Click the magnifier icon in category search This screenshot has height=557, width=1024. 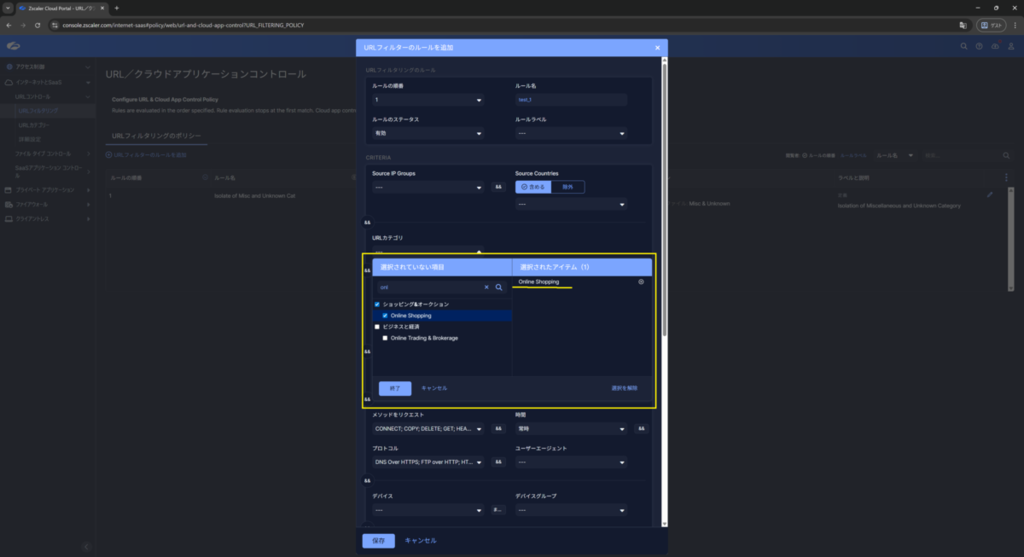point(499,287)
